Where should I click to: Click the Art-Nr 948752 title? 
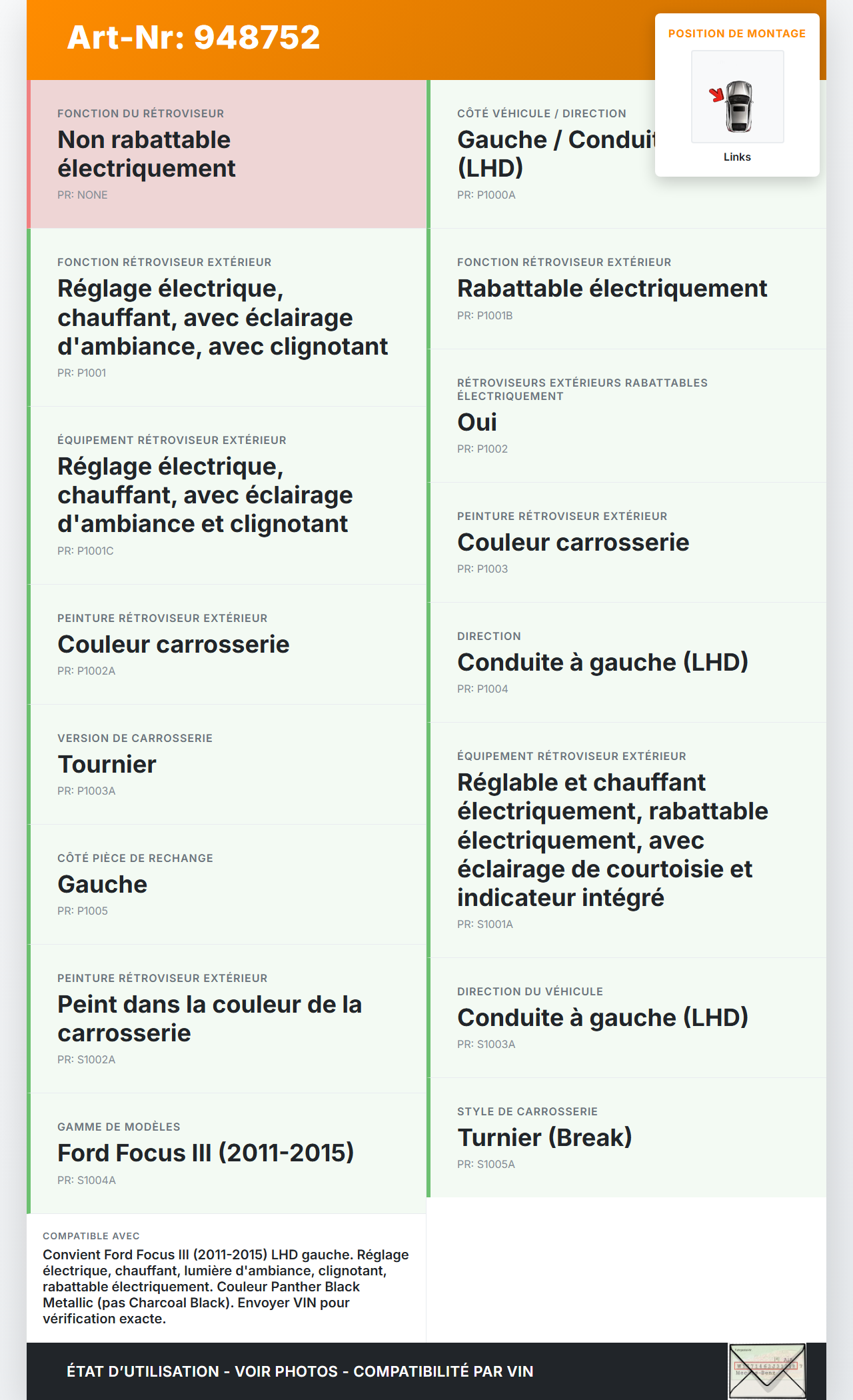[193, 37]
